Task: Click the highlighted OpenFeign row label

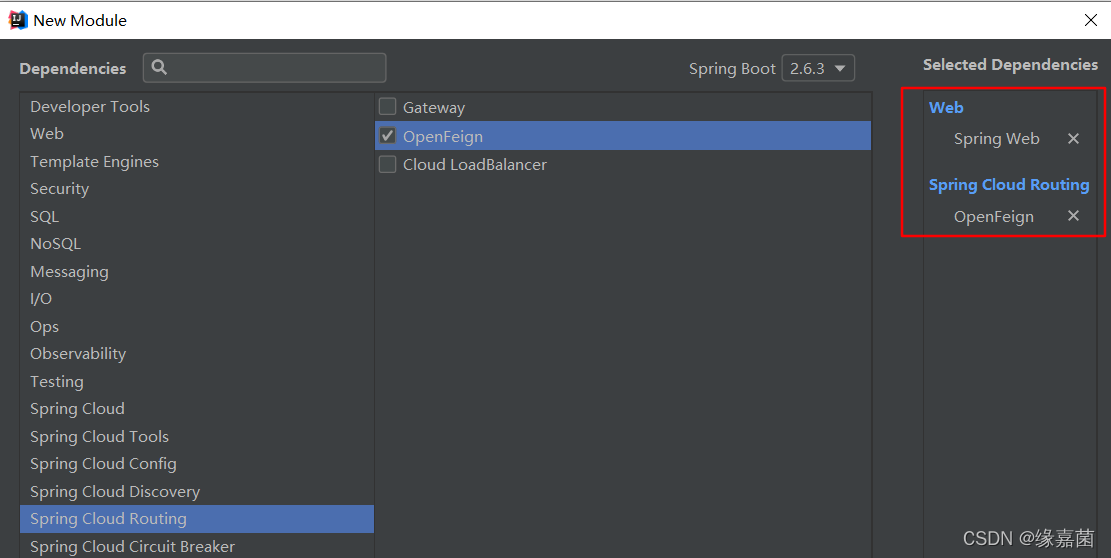Action: [x=443, y=137]
